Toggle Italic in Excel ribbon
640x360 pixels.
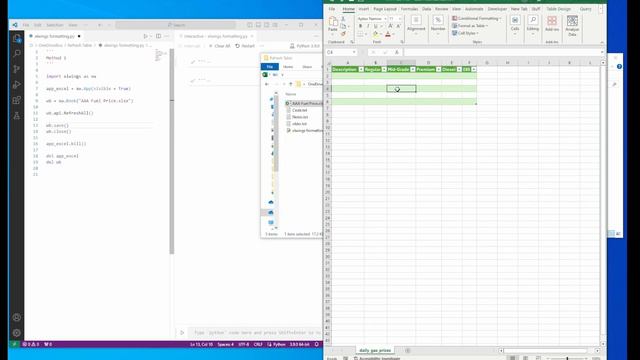pyautogui.click(x=368, y=26)
